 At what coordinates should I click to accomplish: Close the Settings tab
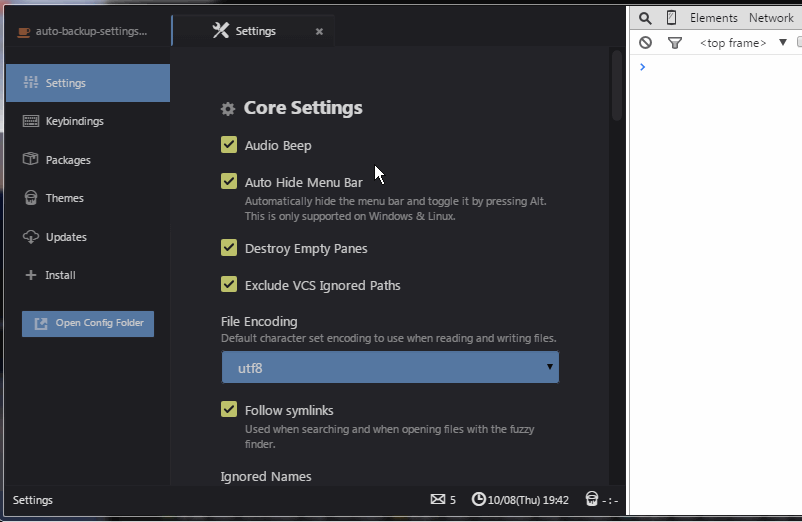click(319, 32)
